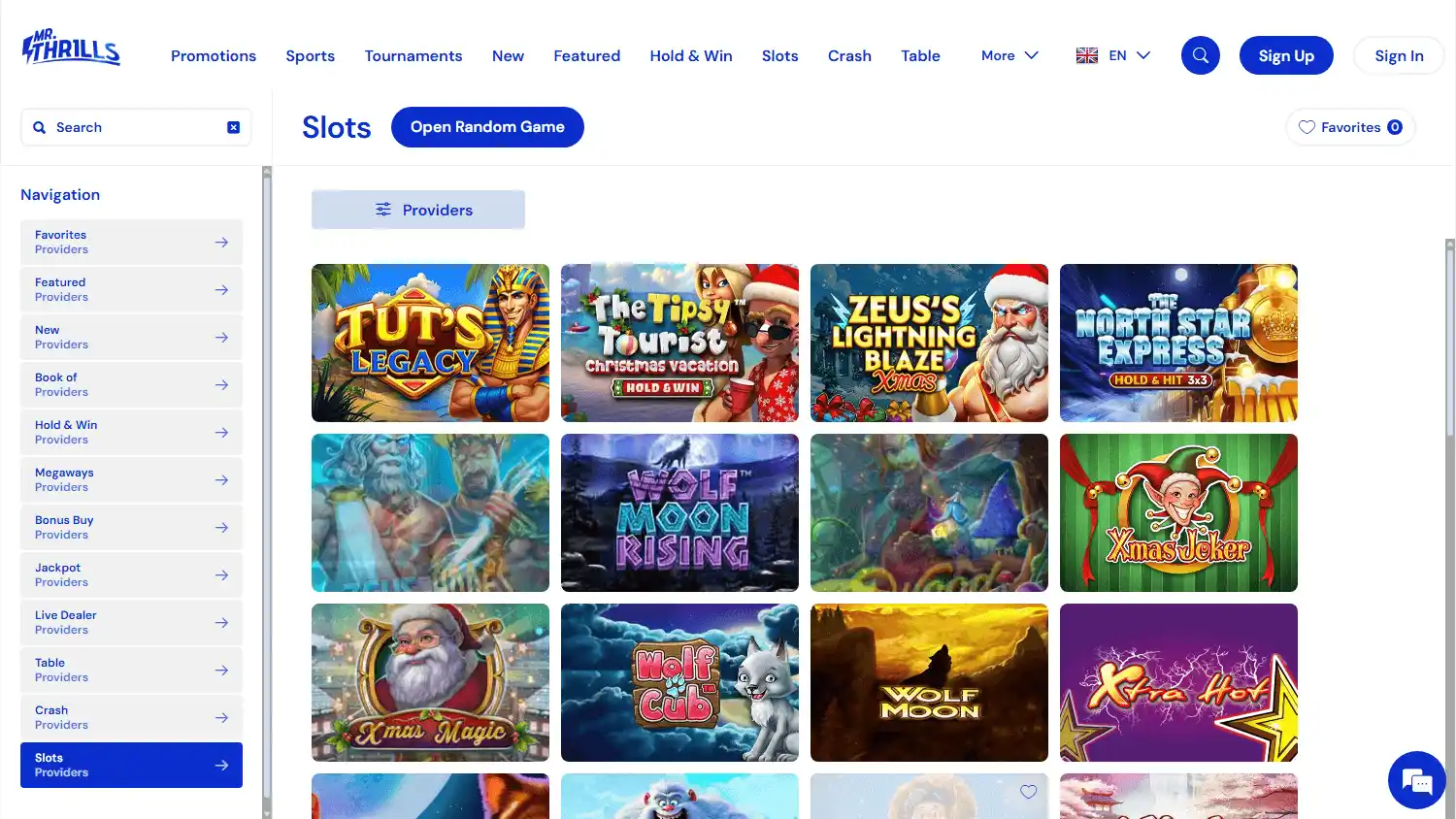Open live chat support bubble
Viewport: 1456px width, 819px height.
tap(1417, 780)
